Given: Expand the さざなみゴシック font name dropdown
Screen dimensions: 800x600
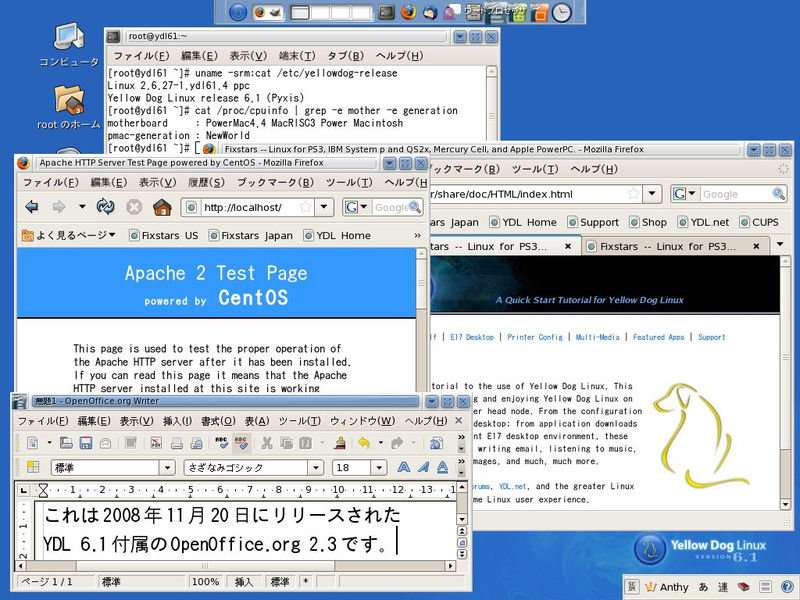Looking at the screenshot, I should point(316,467).
